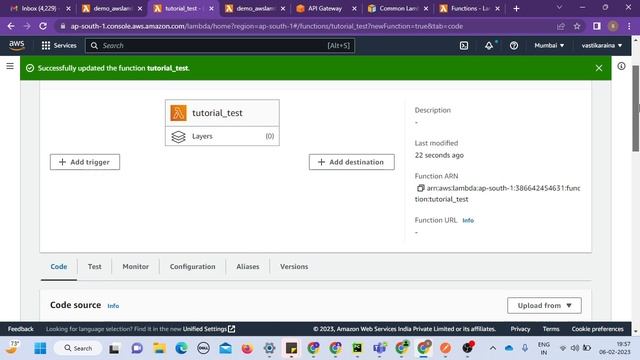This screenshot has width=640, height=360.
Task: Click Add trigger button
Action: tap(85, 162)
